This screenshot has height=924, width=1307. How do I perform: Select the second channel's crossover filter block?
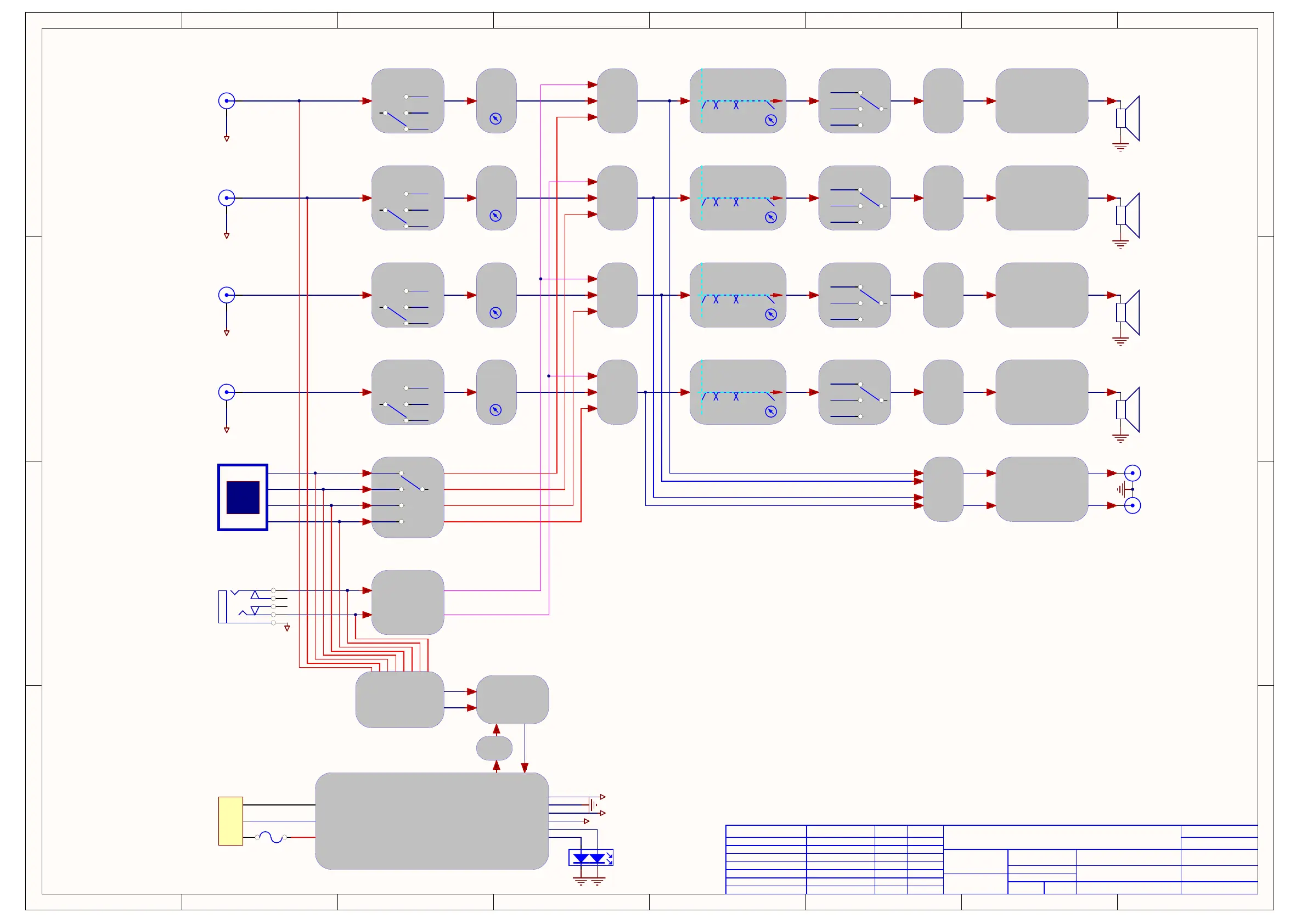tap(739, 198)
